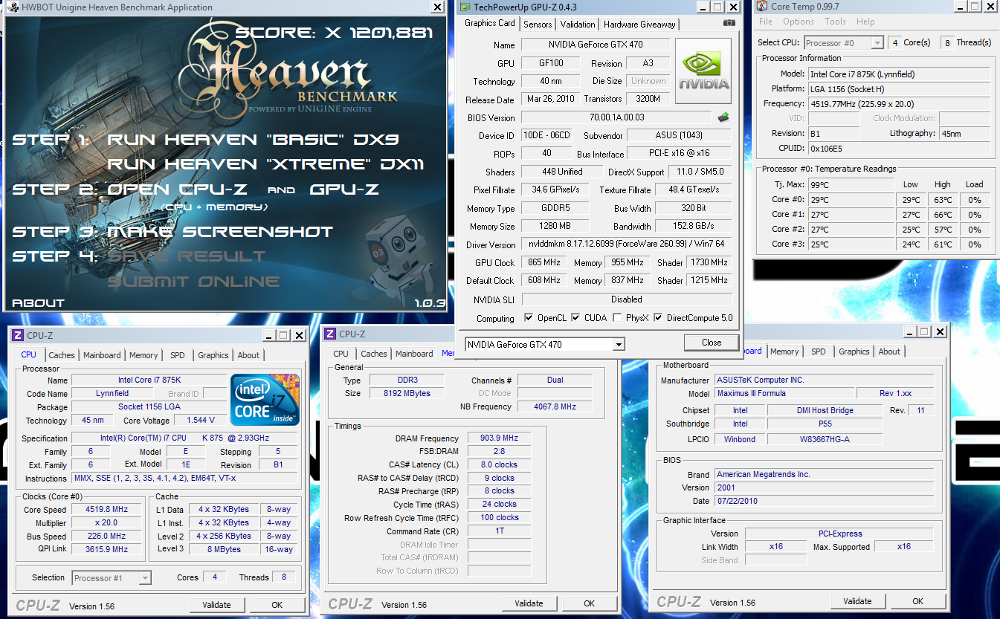
Task: Switch to Caches tab in CPU-Z CPU window
Action: (61, 355)
